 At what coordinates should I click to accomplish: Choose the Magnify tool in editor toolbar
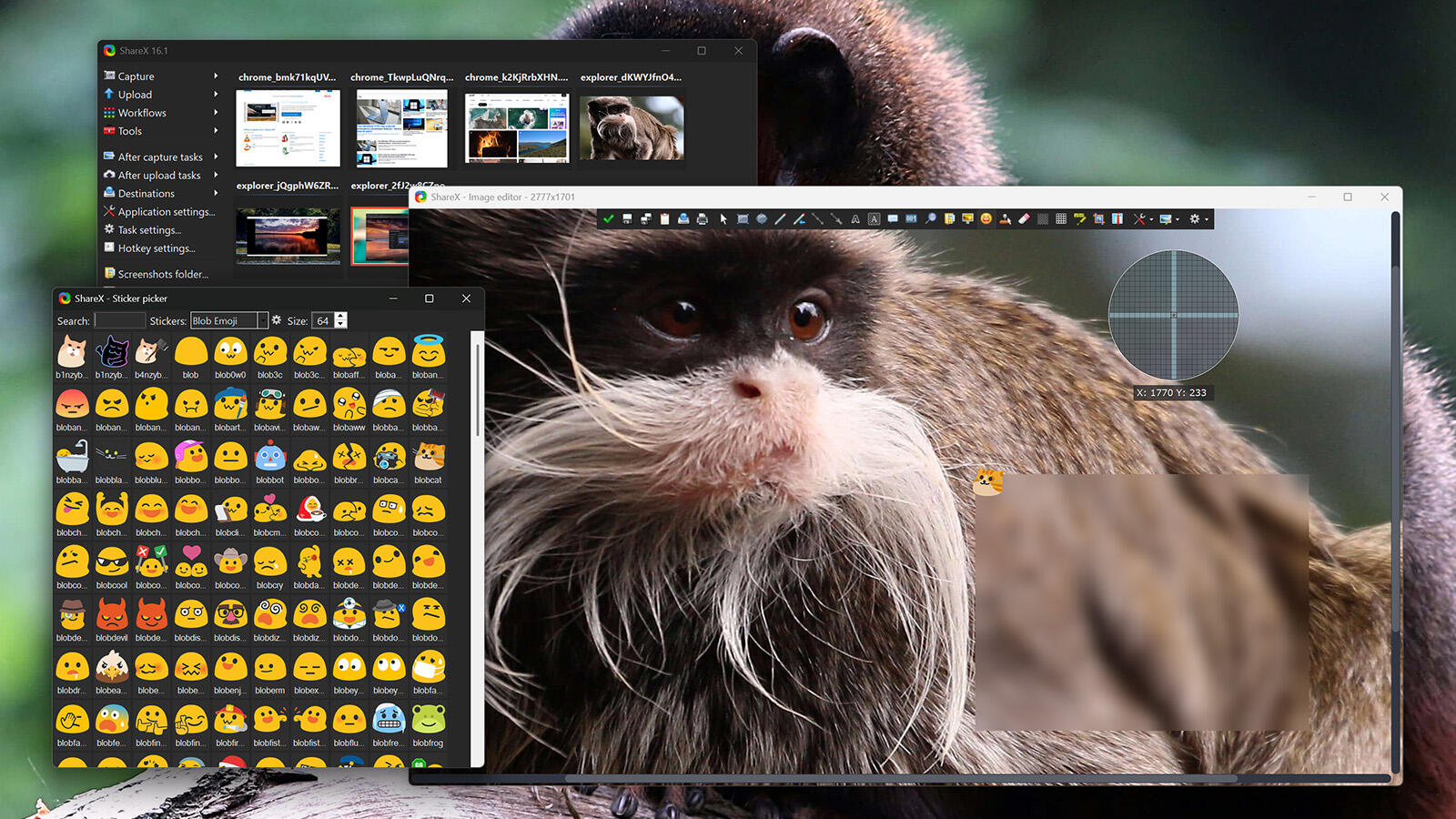point(930,219)
